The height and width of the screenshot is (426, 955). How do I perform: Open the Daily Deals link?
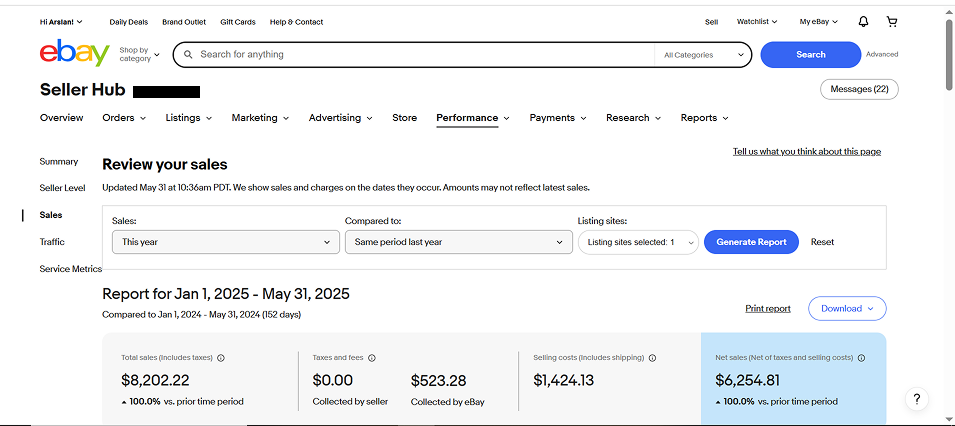(129, 22)
